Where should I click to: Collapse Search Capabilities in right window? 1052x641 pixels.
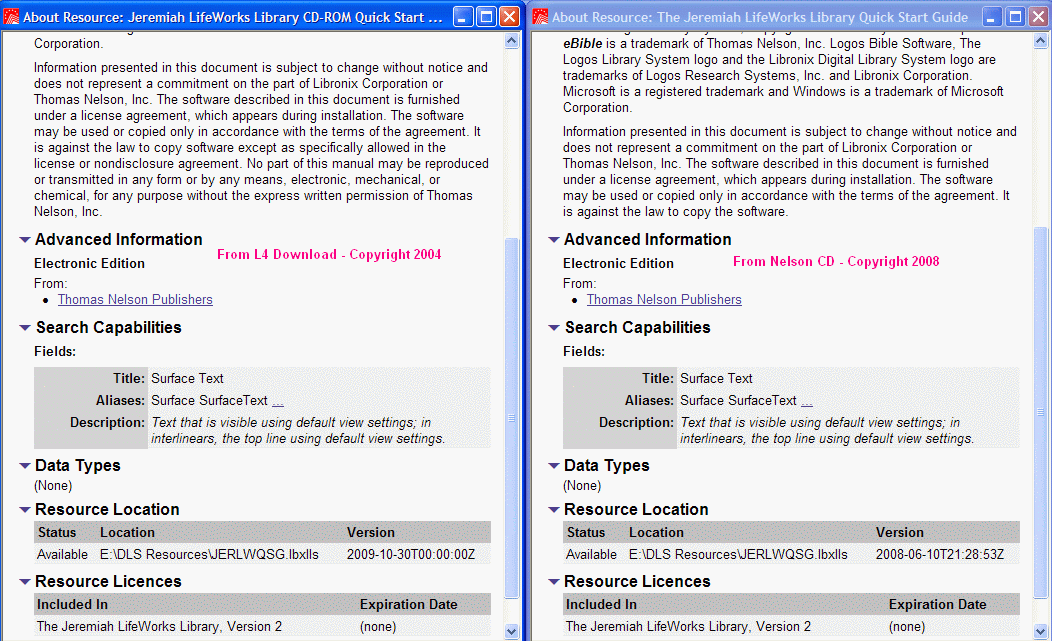pyautogui.click(x=554, y=328)
